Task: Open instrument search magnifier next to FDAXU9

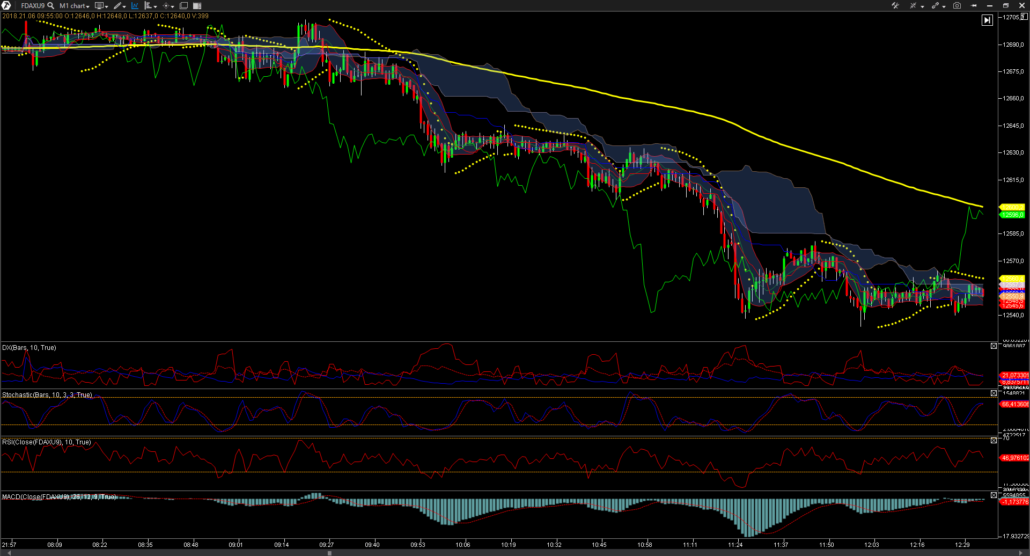Action: pos(51,5)
